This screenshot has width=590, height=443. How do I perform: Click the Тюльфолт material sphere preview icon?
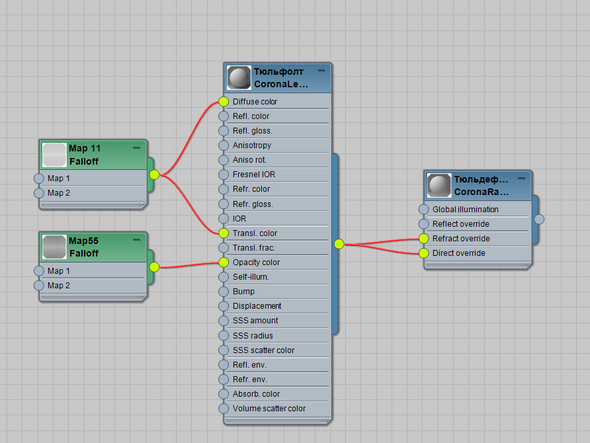click(239, 78)
